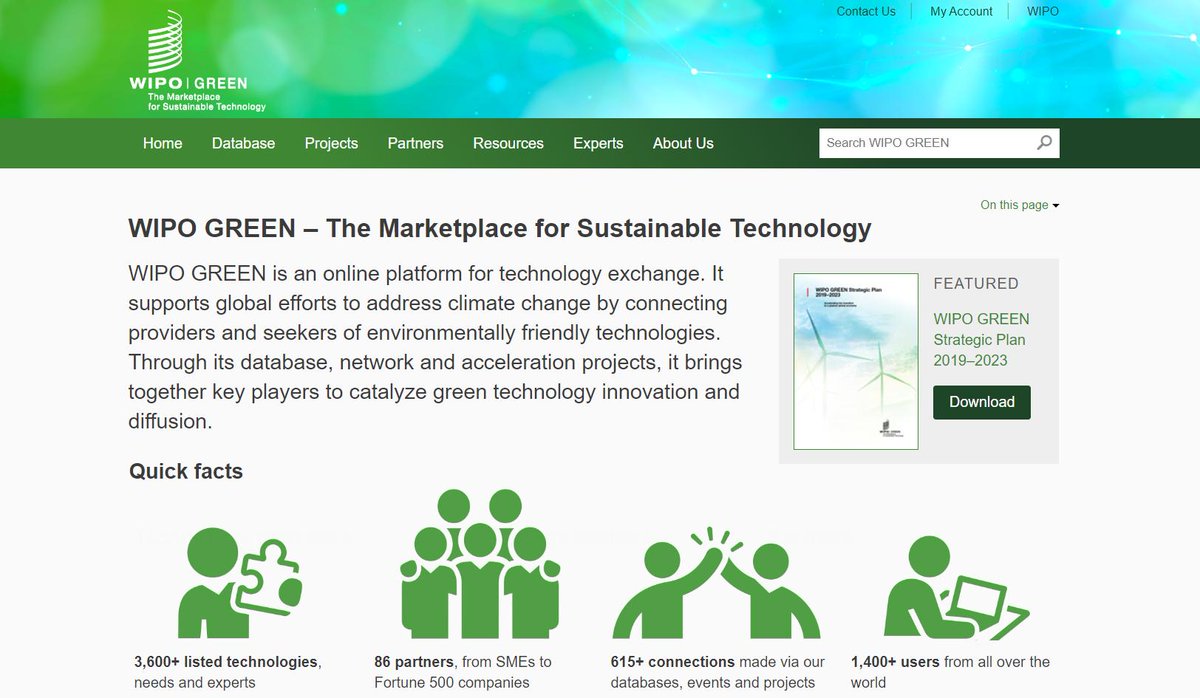1200x698 pixels.
Task: Open the Partners menu item
Action: pyautogui.click(x=415, y=143)
